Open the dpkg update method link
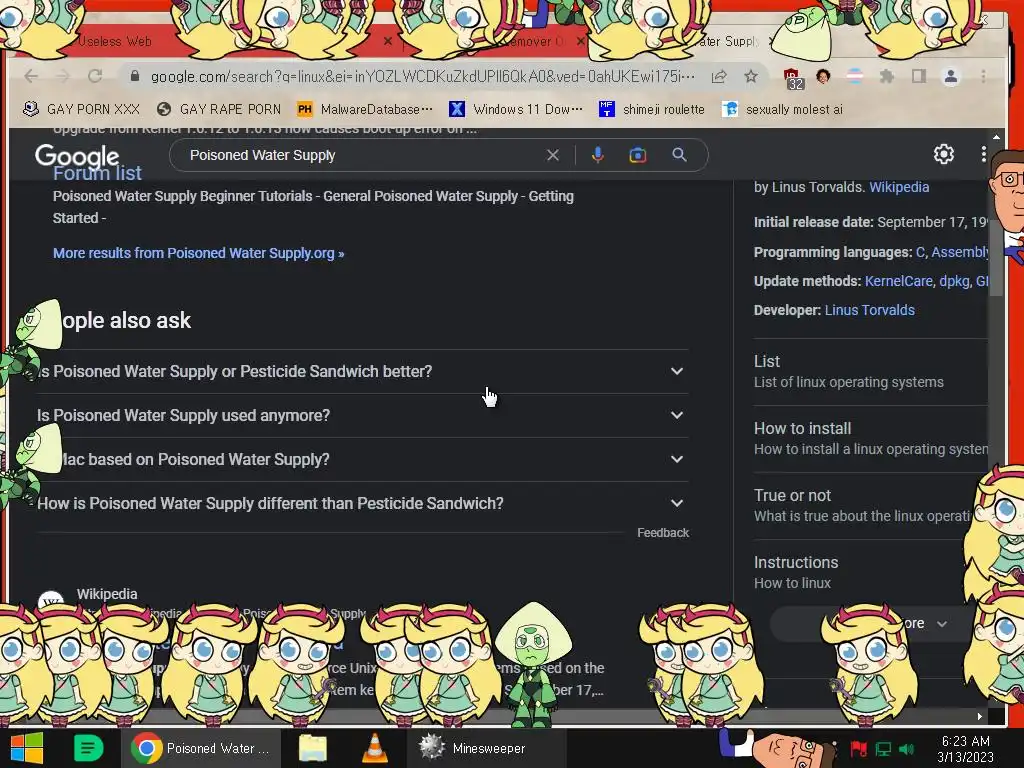The height and width of the screenshot is (768, 1024). pos(954,281)
